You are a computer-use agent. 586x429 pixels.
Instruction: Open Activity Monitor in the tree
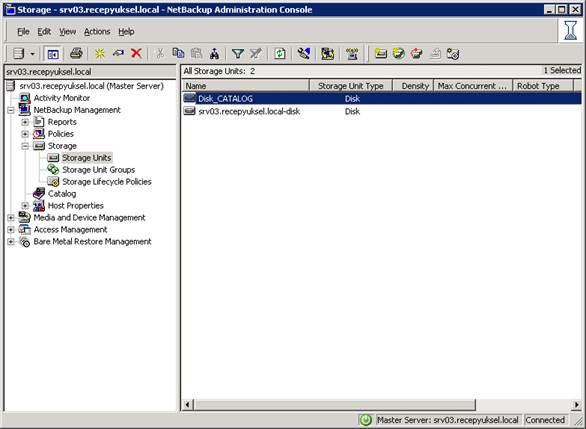(x=62, y=98)
